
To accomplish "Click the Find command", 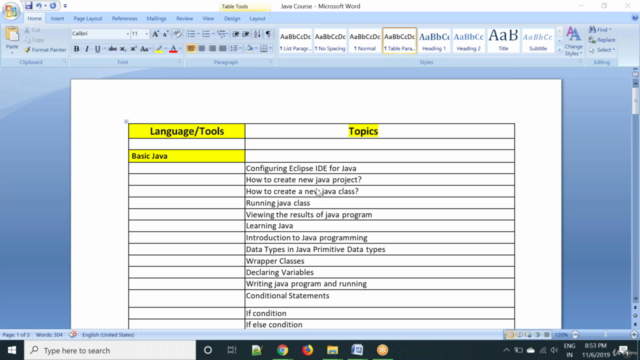I will click(600, 30).
